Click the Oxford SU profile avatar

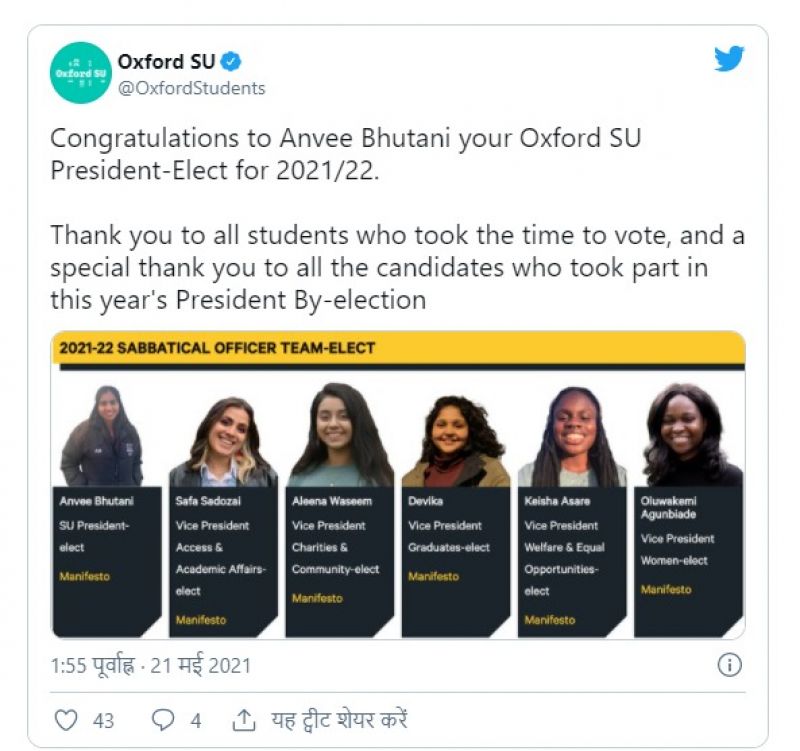pos(80,73)
